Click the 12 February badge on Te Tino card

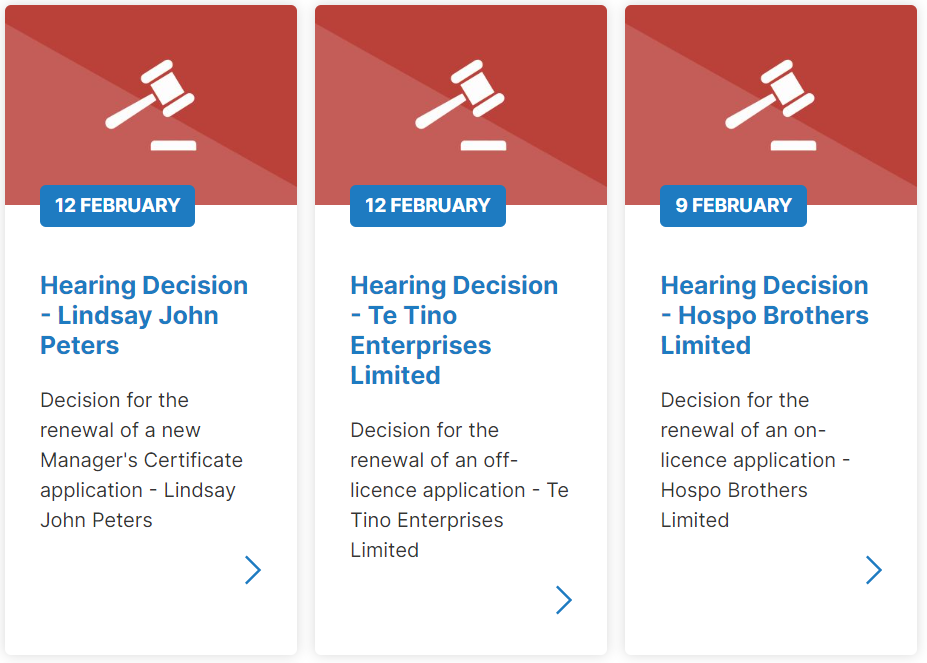pyautogui.click(x=428, y=206)
